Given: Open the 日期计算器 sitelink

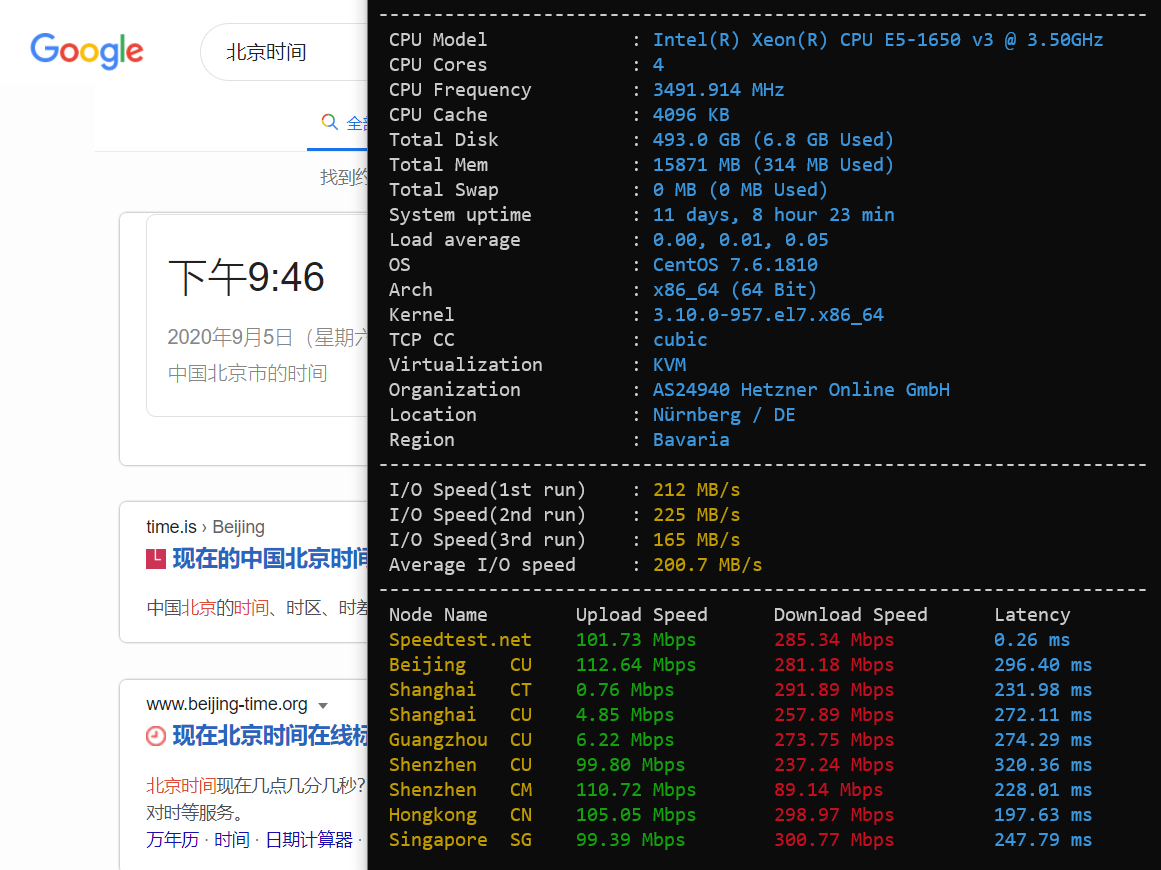Looking at the screenshot, I should 309,839.
